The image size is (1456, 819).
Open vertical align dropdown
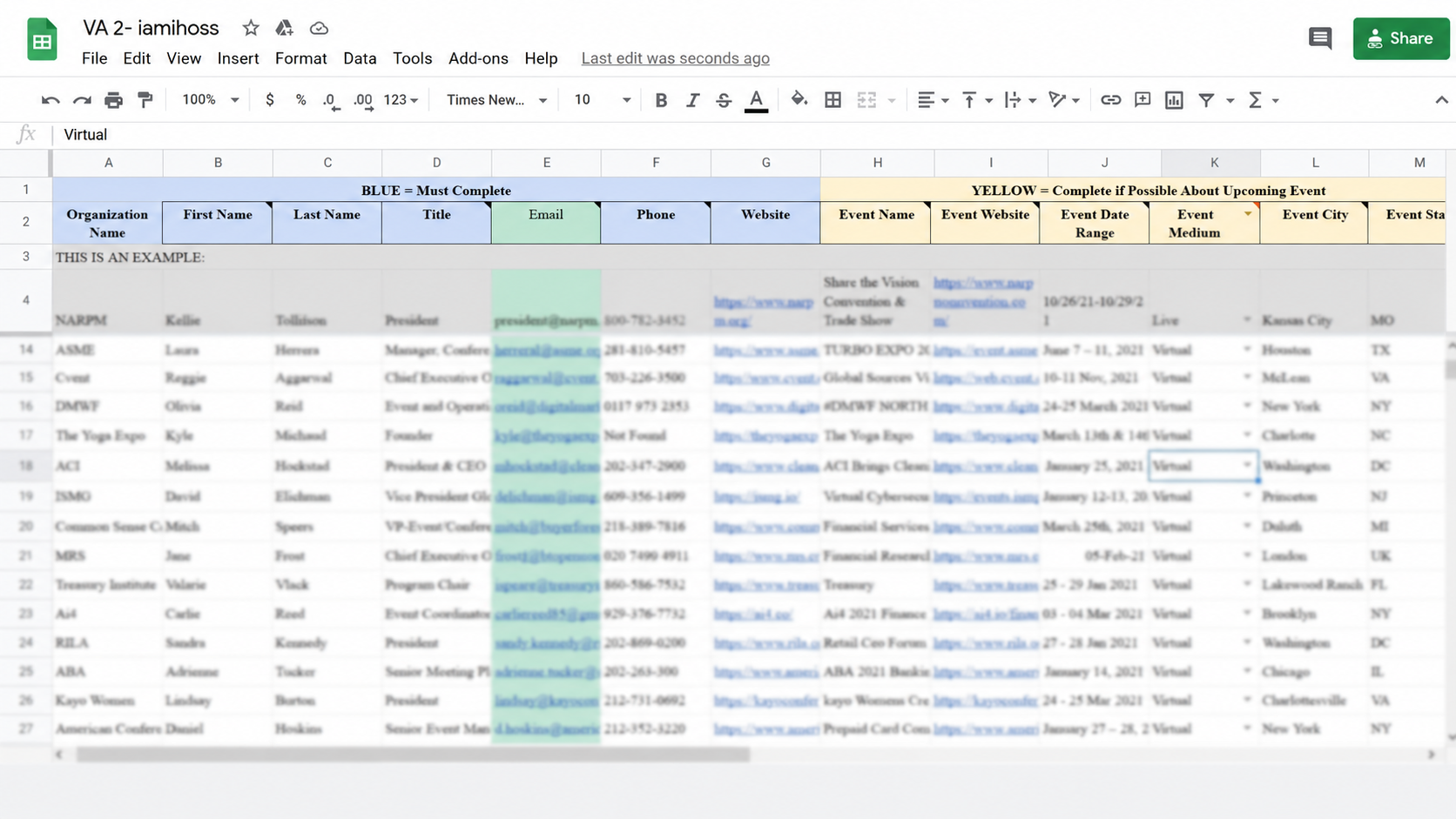pyautogui.click(x=976, y=100)
